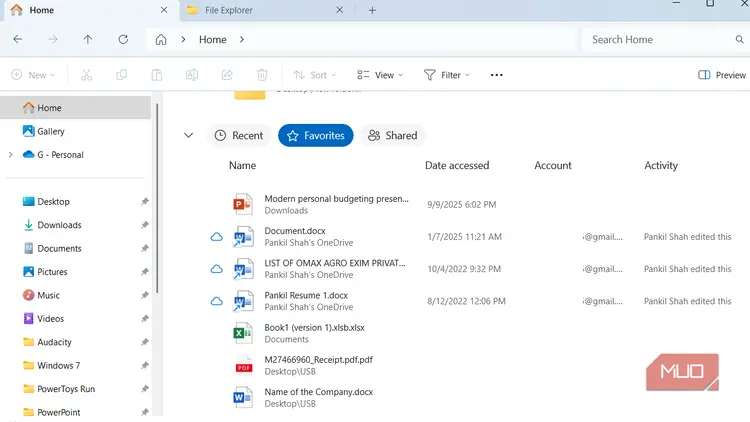Click the Back navigation arrow
The width and height of the screenshot is (750, 422).
coord(18,39)
